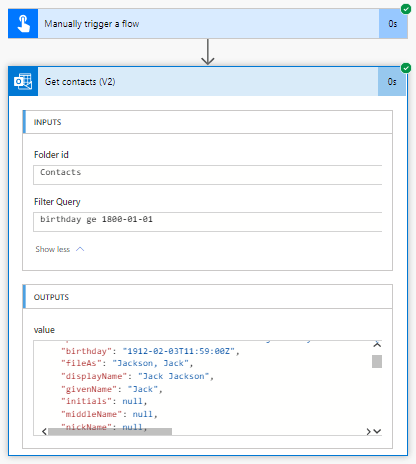Click the middleName null line
This screenshot has width=416, height=464.
click(x=109, y=414)
